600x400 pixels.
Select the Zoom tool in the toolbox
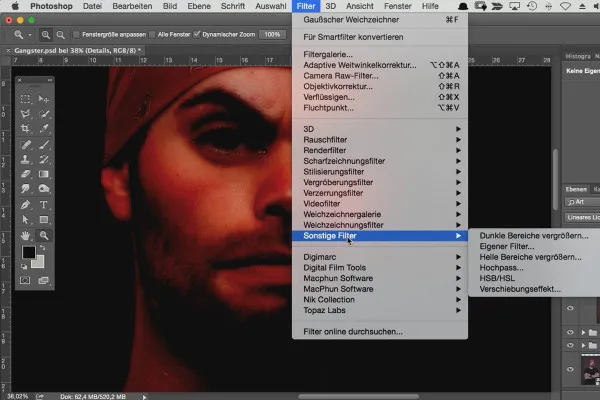44,235
